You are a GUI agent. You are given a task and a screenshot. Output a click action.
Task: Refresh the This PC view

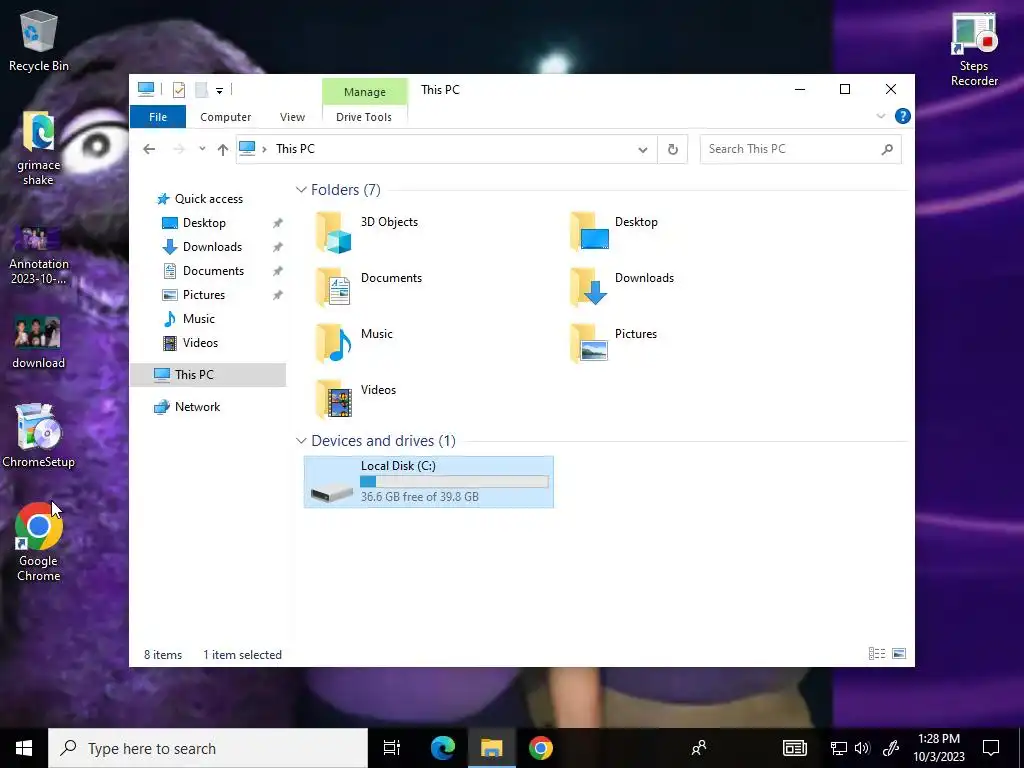(x=673, y=150)
